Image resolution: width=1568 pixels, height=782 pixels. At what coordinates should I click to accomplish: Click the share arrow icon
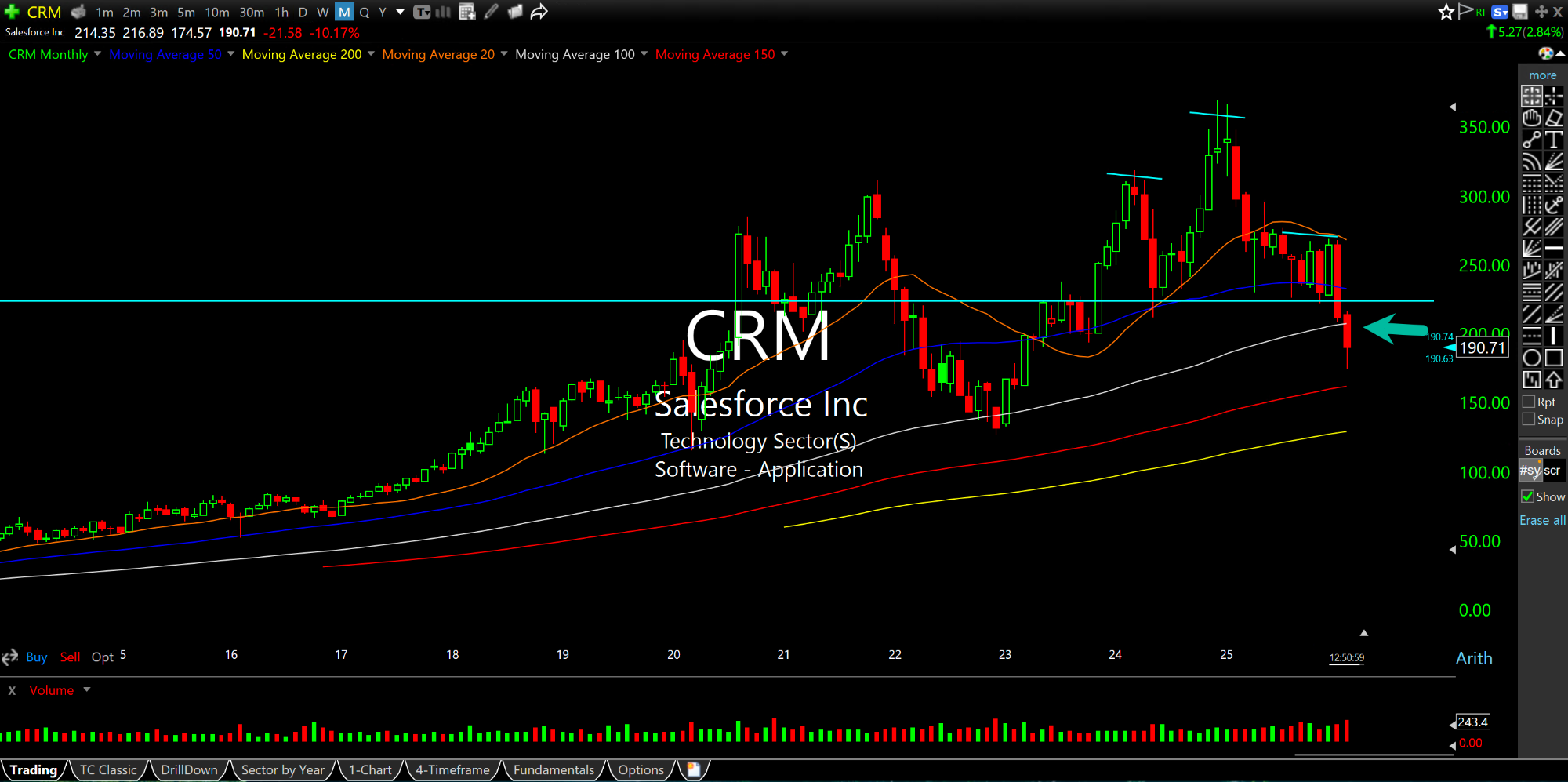(x=539, y=12)
